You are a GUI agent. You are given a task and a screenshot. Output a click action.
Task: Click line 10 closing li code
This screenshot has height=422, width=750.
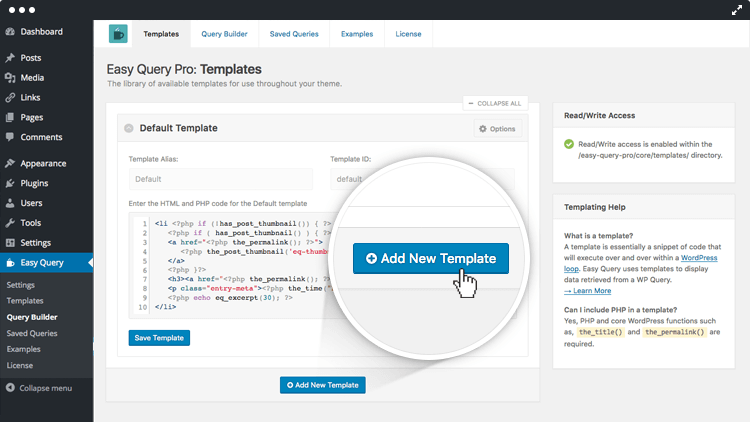(x=165, y=307)
